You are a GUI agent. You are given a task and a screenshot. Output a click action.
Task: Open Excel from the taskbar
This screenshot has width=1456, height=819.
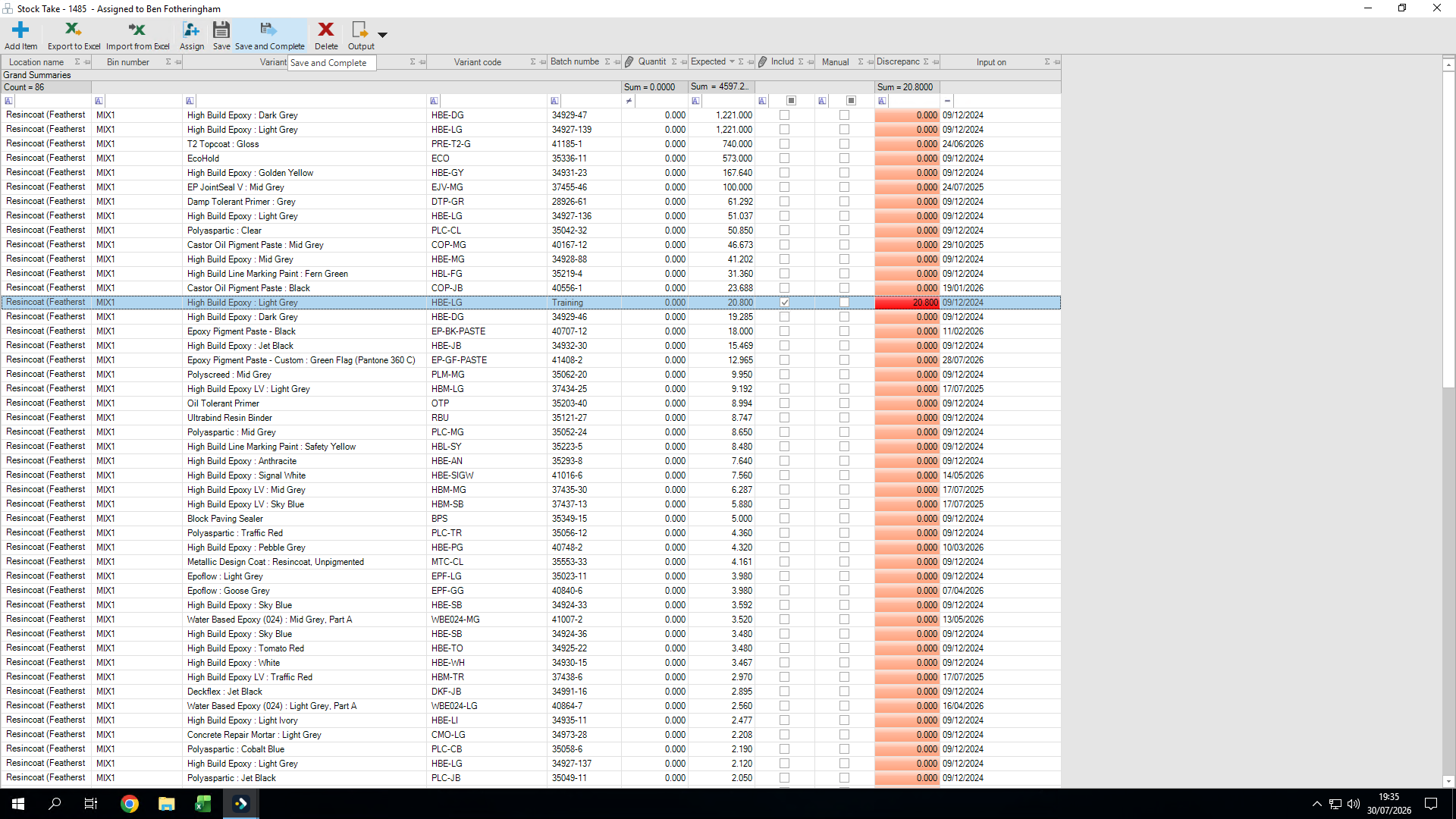pyautogui.click(x=202, y=804)
